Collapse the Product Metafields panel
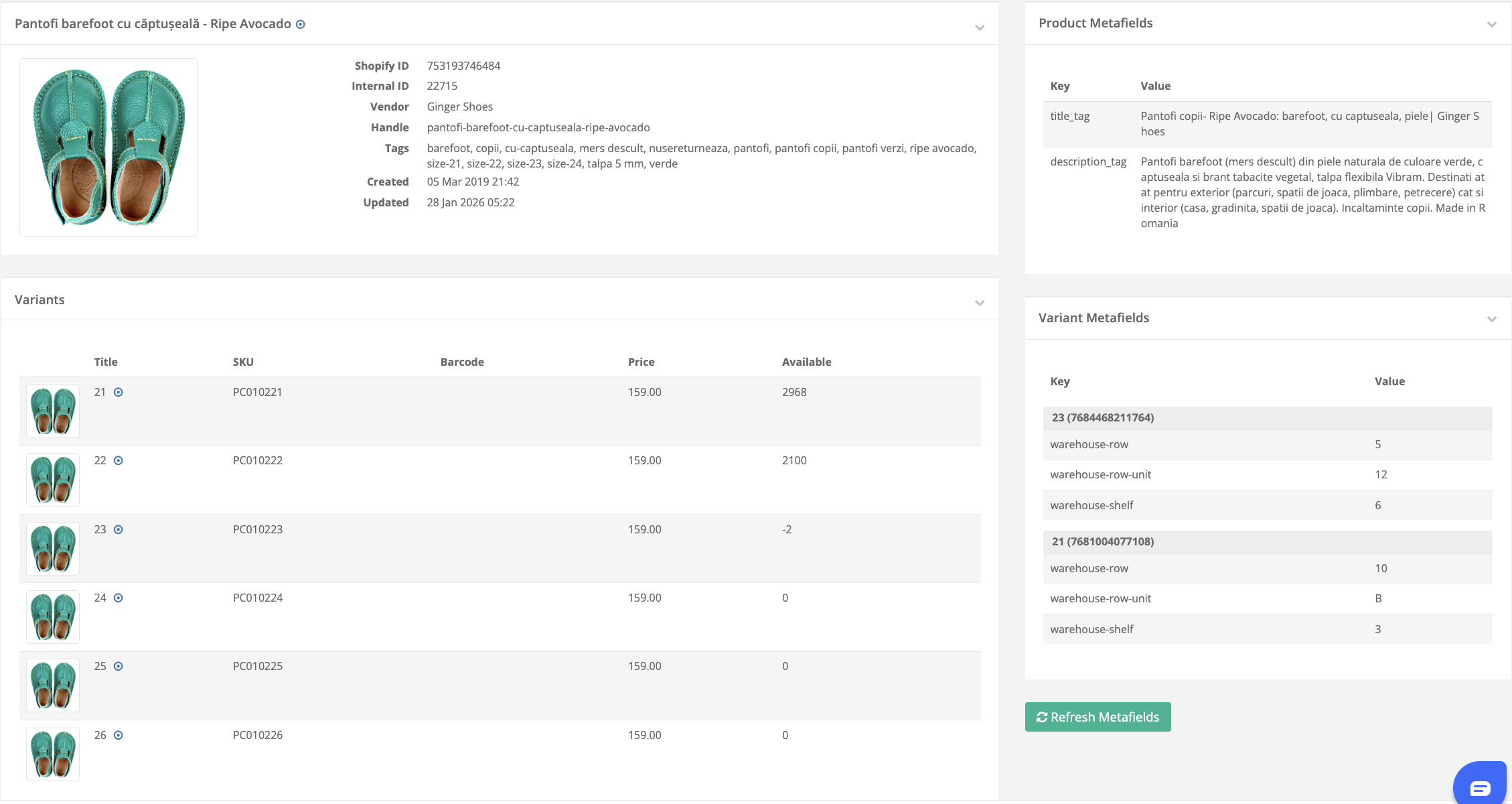This screenshot has height=804, width=1512. tap(1491, 24)
